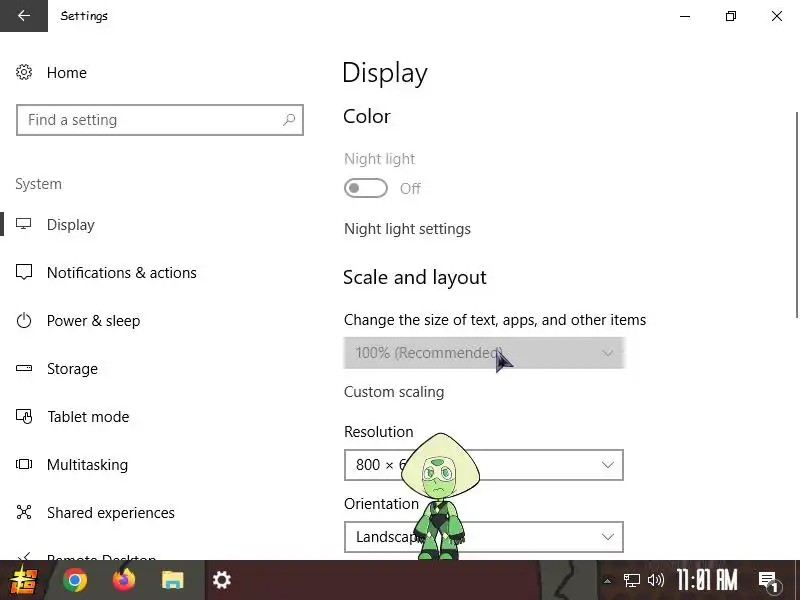Open the 100% (Recommended) scaling dropdown
This screenshot has height=600, width=800.
click(484, 353)
